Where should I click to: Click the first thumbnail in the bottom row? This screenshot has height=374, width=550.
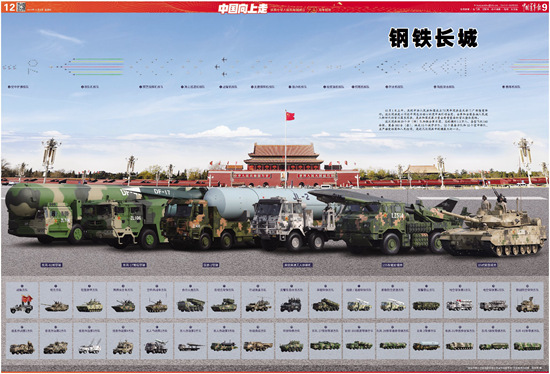point(22,341)
